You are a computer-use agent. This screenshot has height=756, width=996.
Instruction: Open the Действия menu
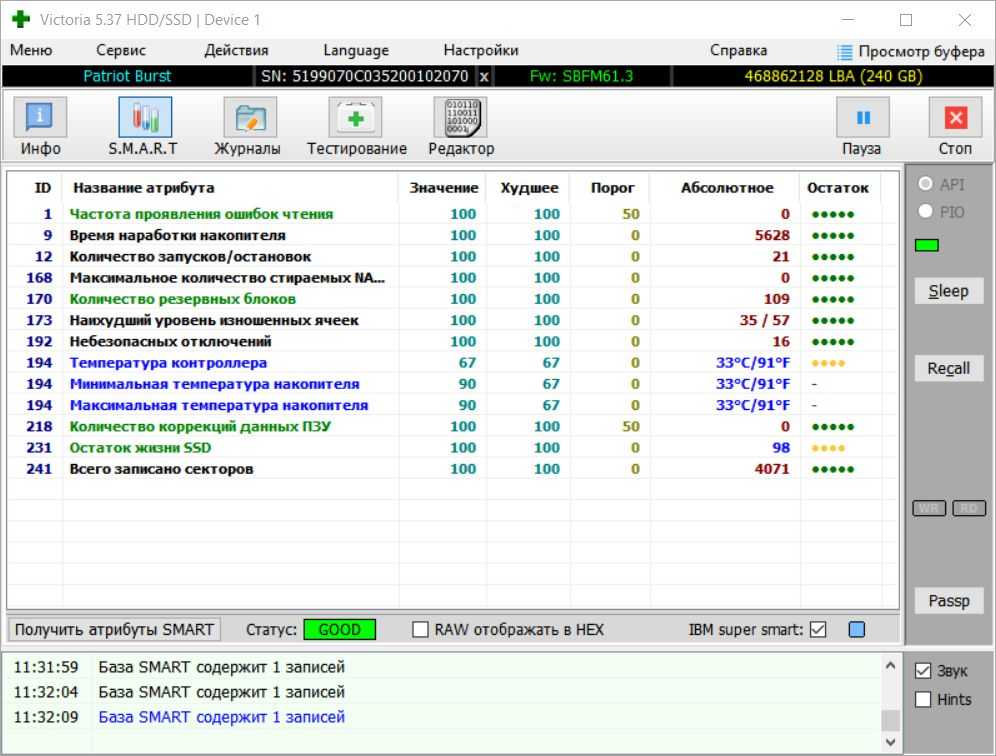pos(236,50)
